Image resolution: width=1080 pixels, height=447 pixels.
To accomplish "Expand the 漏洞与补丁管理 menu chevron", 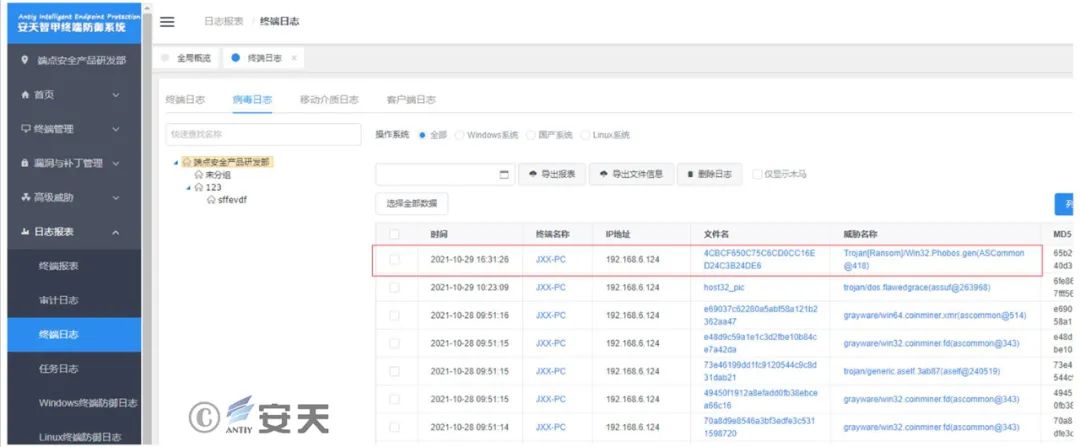I will coord(116,164).
